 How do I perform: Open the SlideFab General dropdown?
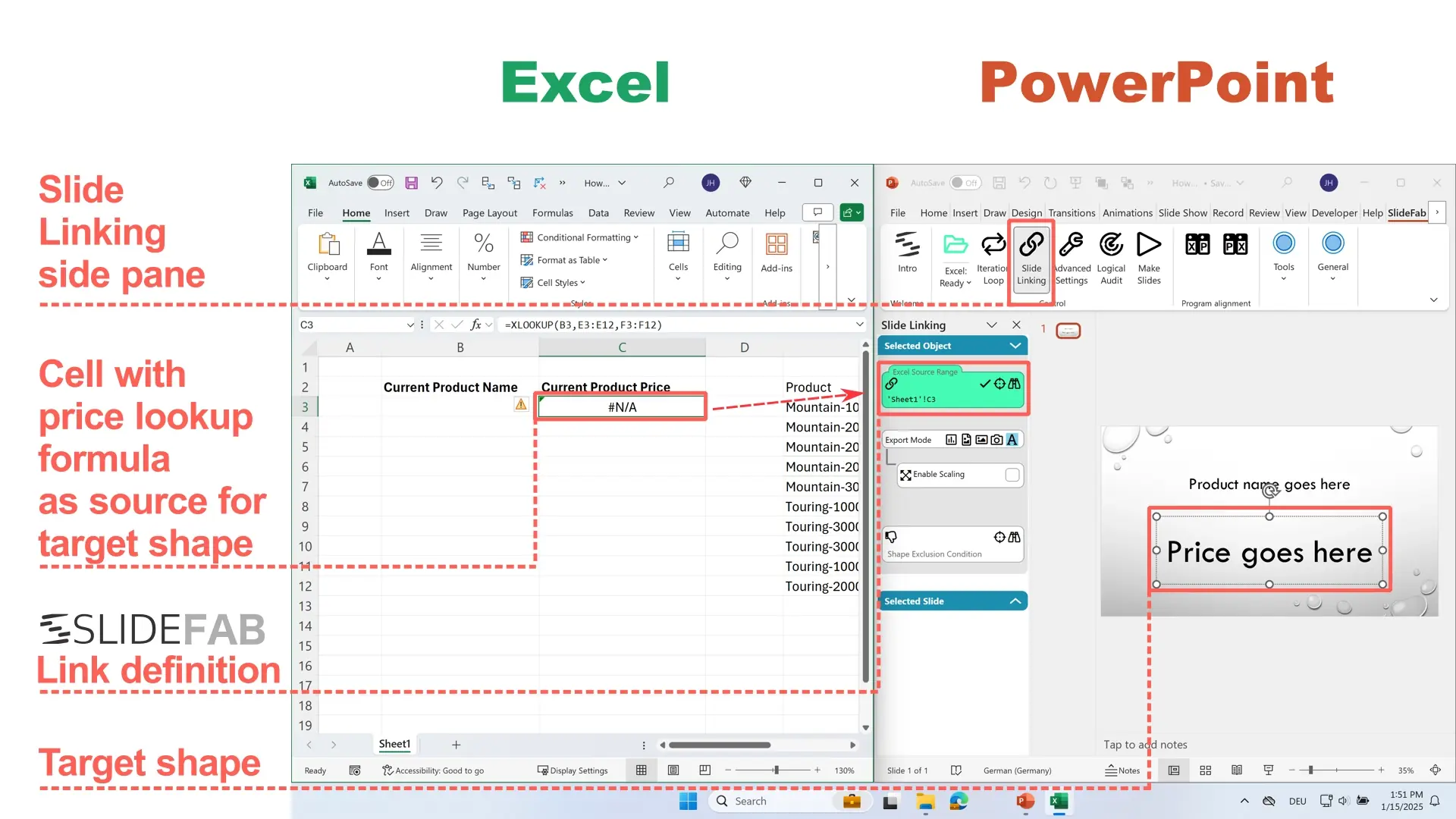pyautogui.click(x=1332, y=256)
